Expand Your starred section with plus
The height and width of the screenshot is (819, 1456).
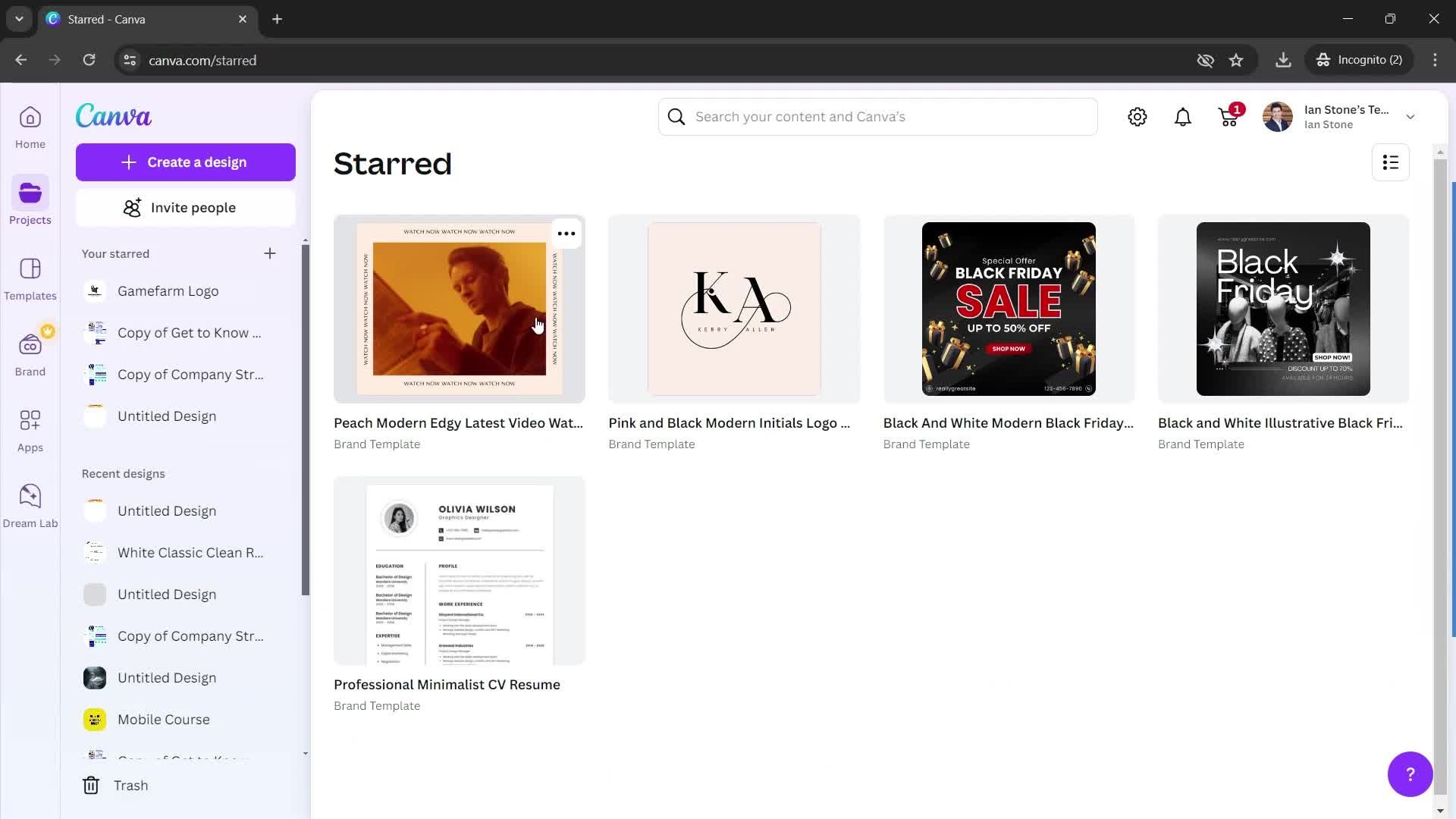coord(269,253)
